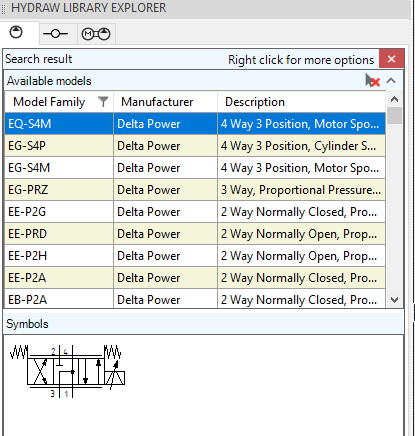Close the search result panel

[391, 59]
